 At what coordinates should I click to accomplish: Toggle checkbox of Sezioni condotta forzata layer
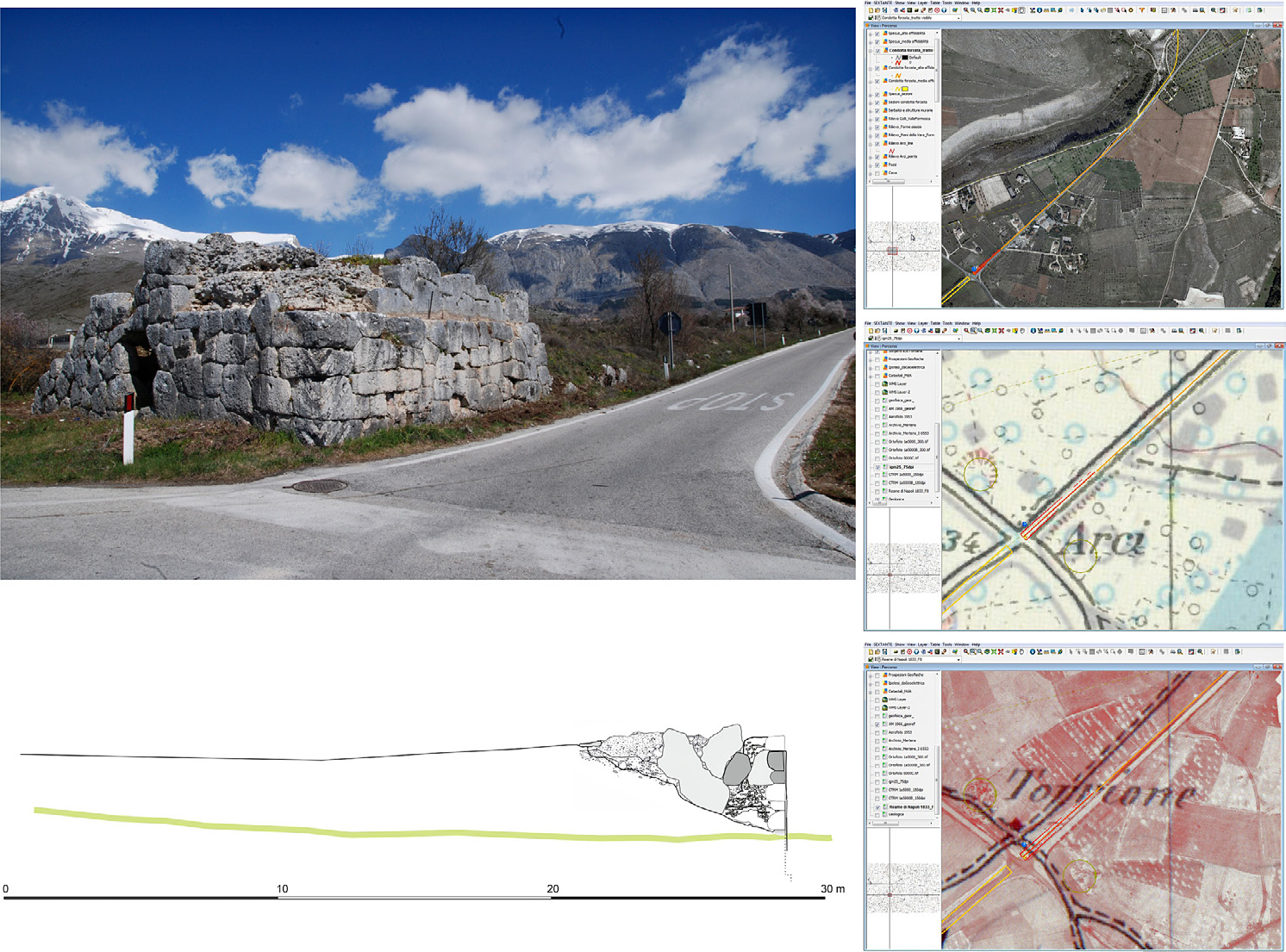pos(877,103)
